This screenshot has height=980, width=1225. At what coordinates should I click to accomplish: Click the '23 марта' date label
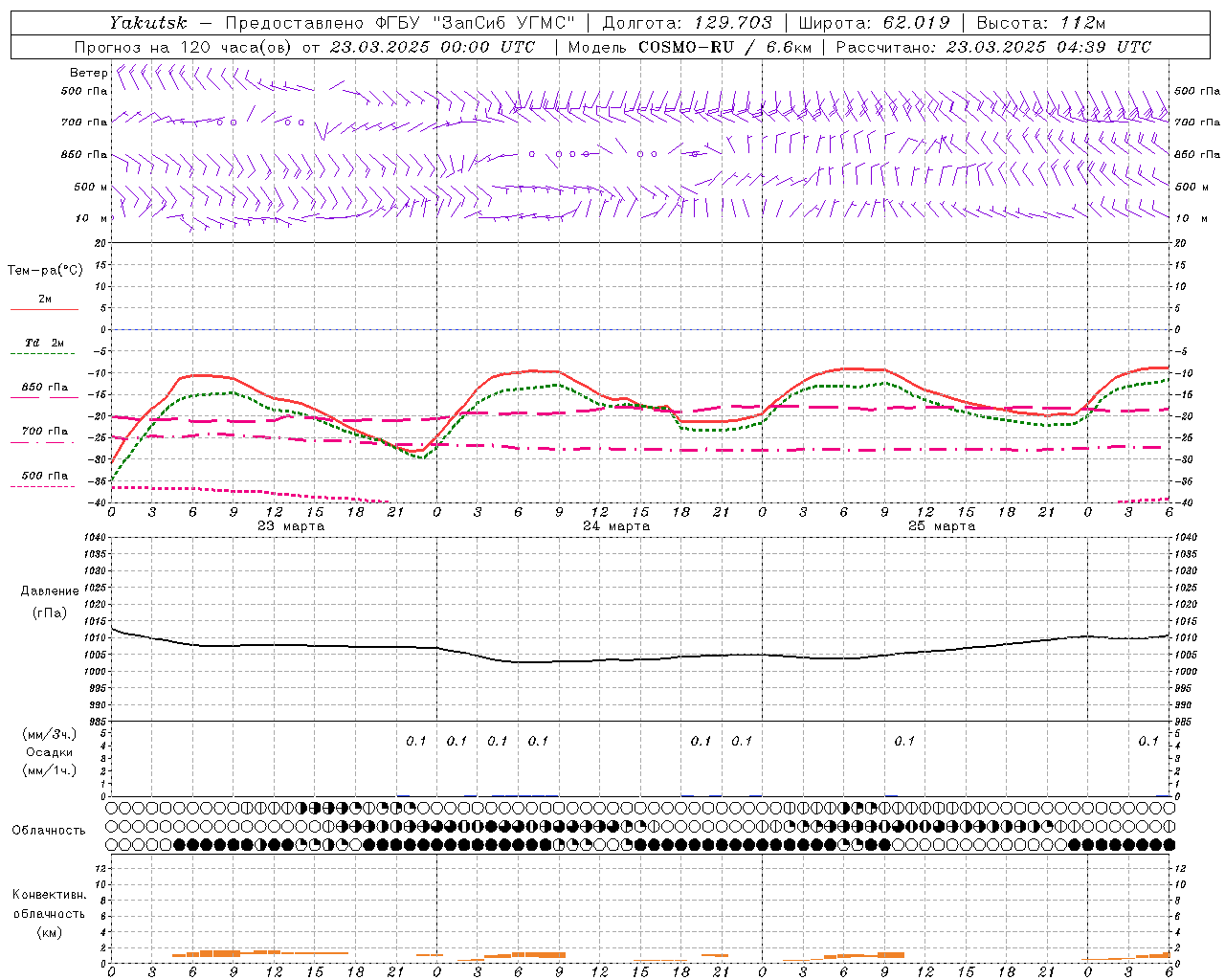tap(291, 526)
